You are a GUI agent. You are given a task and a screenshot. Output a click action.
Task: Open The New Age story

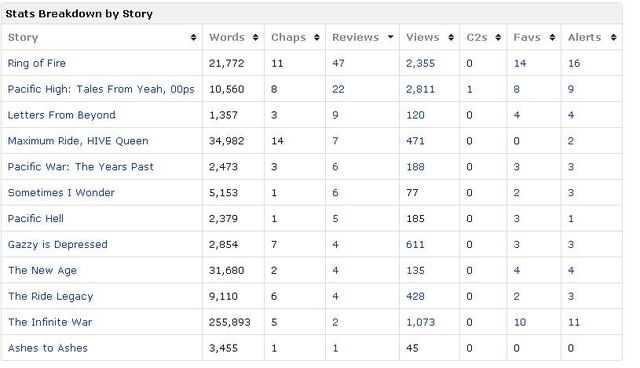click(x=42, y=270)
